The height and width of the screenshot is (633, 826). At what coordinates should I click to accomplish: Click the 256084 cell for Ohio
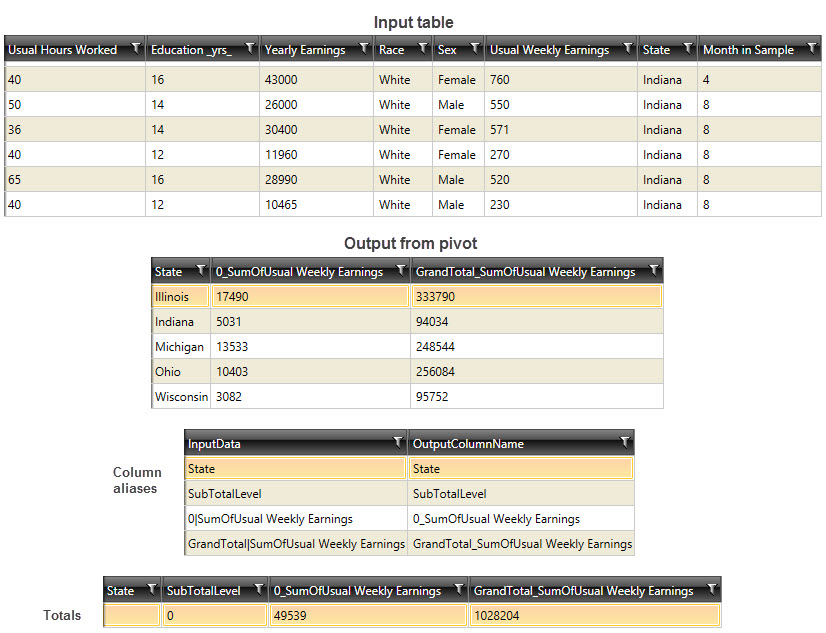pos(536,372)
